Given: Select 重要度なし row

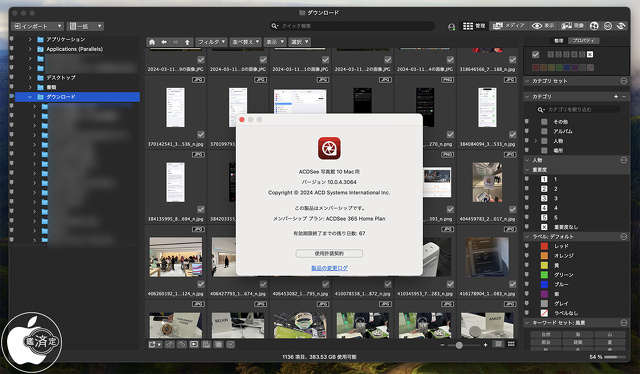Looking at the screenshot, I should pyautogui.click(x=576, y=227).
